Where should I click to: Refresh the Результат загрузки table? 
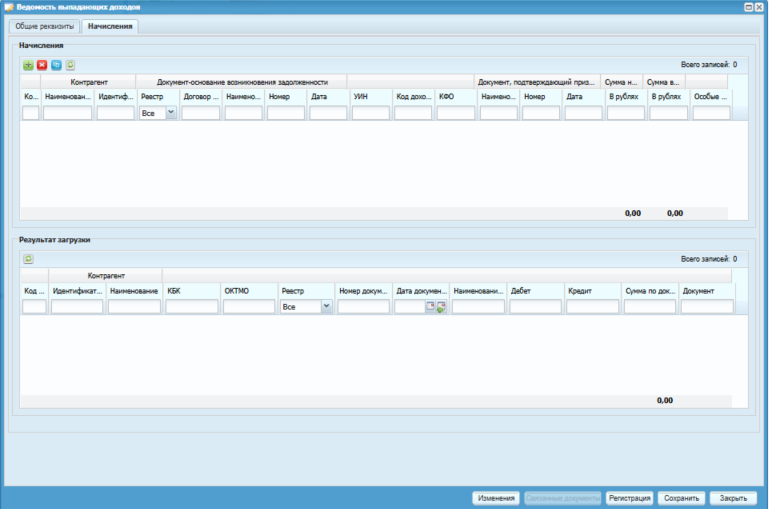(28, 259)
